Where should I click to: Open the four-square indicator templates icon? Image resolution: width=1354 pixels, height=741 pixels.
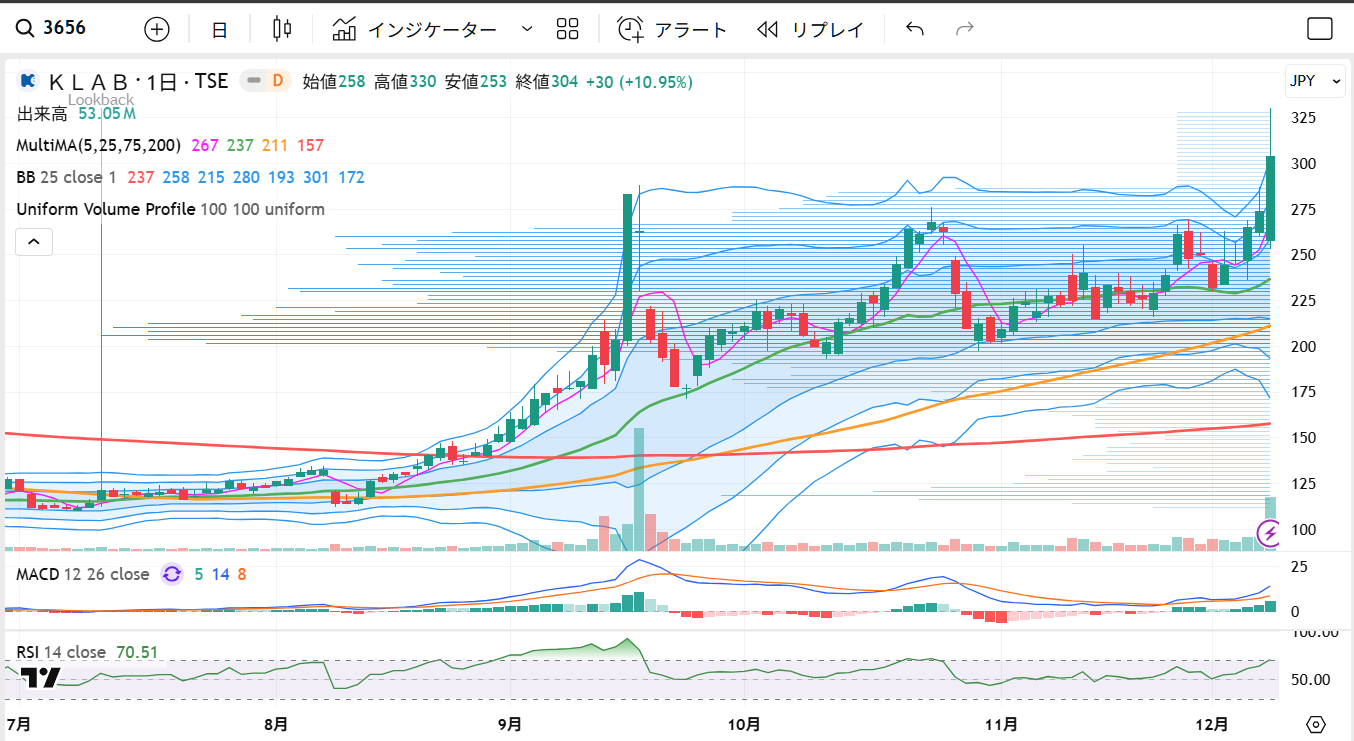(x=568, y=29)
